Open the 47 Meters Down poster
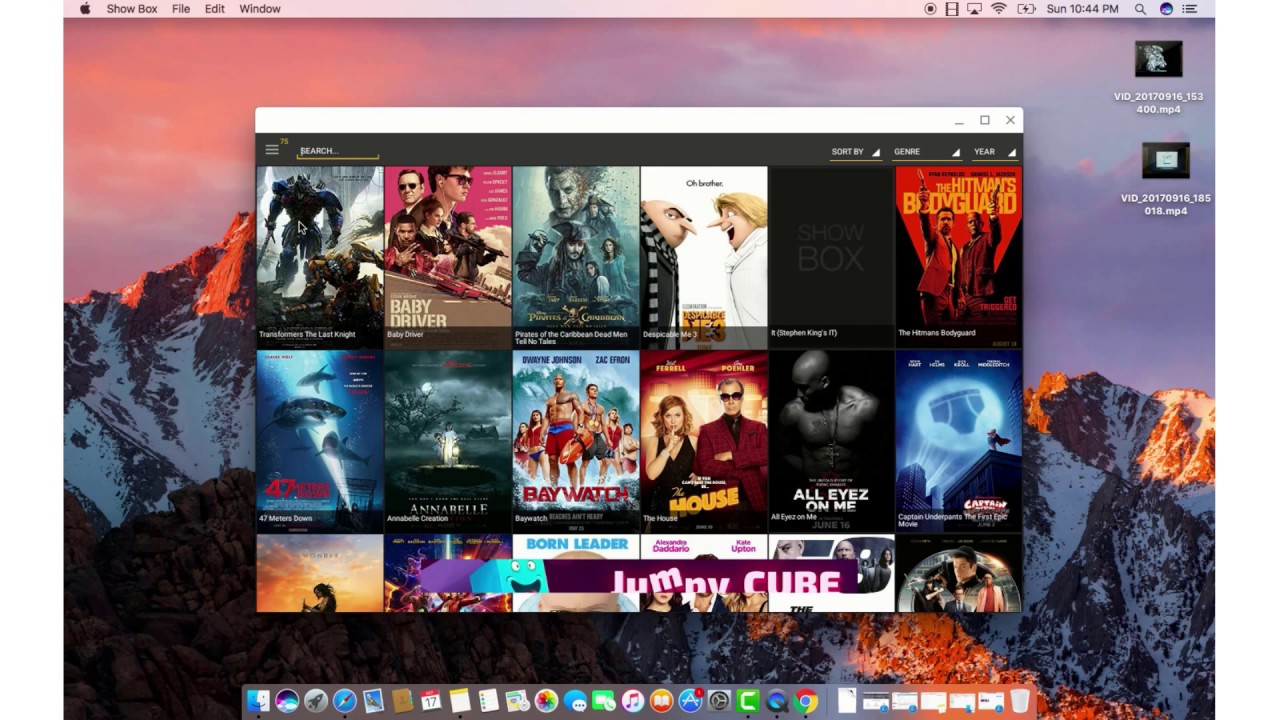Screen dimensions: 1280x720 pos(320,441)
